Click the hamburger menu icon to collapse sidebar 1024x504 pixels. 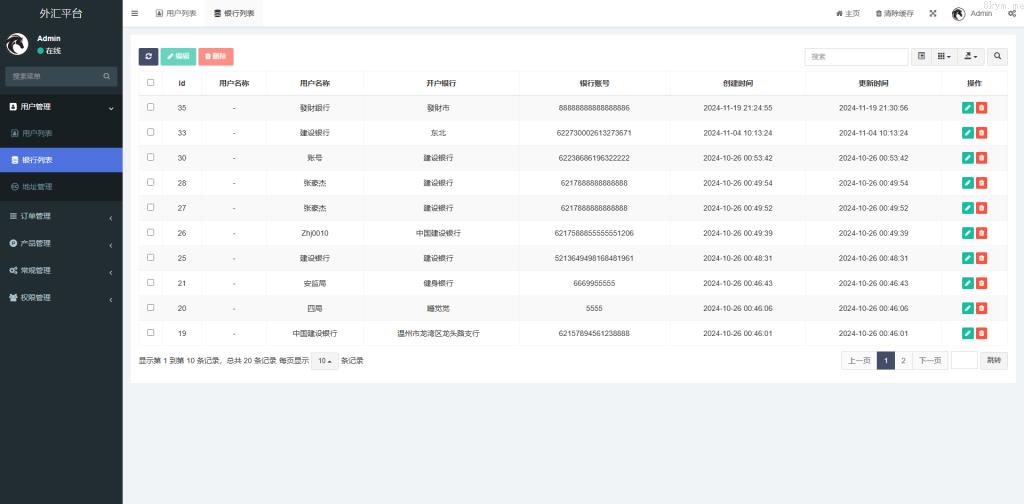click(135, 13)
